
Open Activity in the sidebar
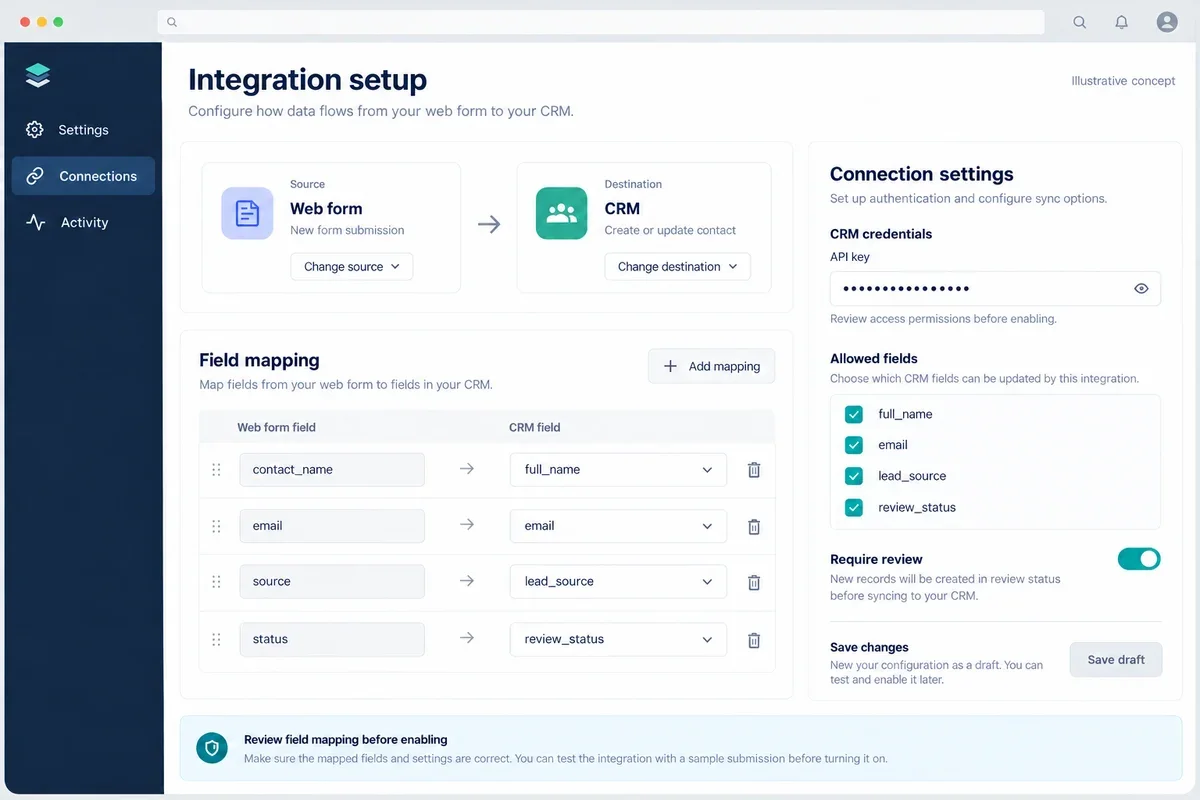click(83, 222)
